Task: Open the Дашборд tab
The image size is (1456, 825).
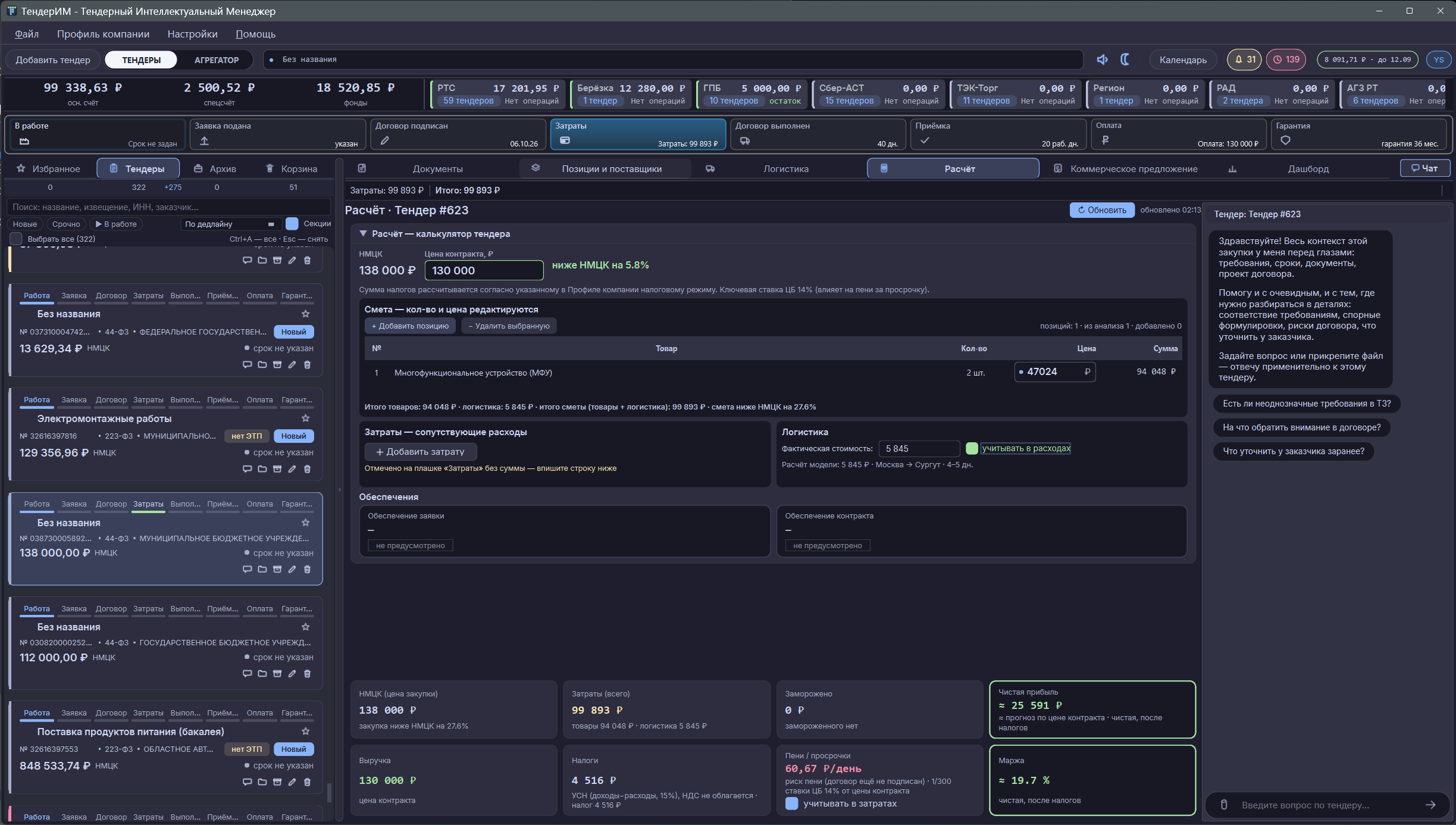Action: (x=1308, y=169)
